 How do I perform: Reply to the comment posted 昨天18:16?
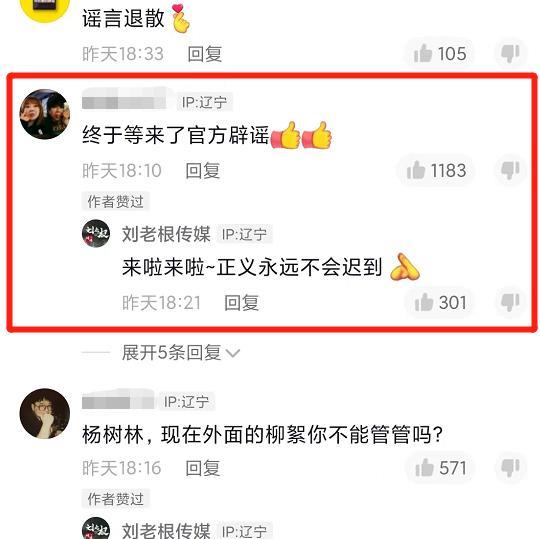(202, 468)
